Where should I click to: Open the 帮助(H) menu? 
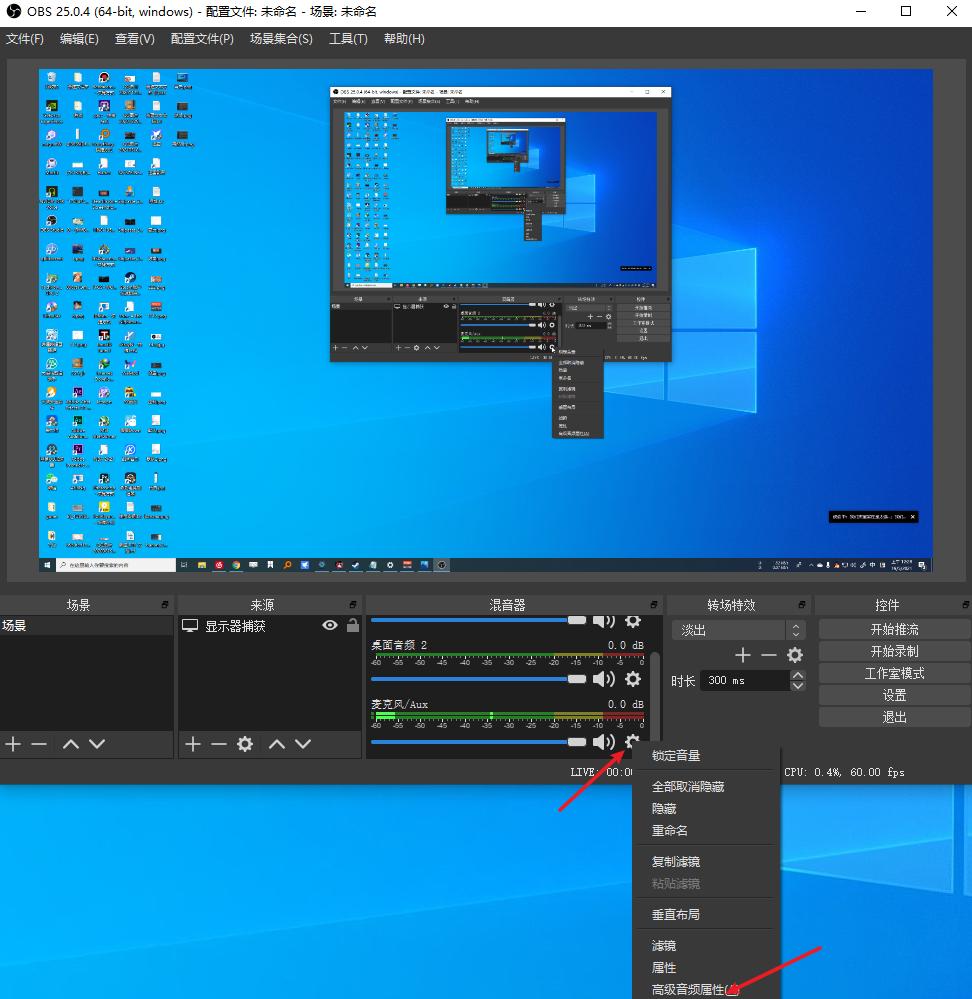pyautogui.click(x=404, y=39)
